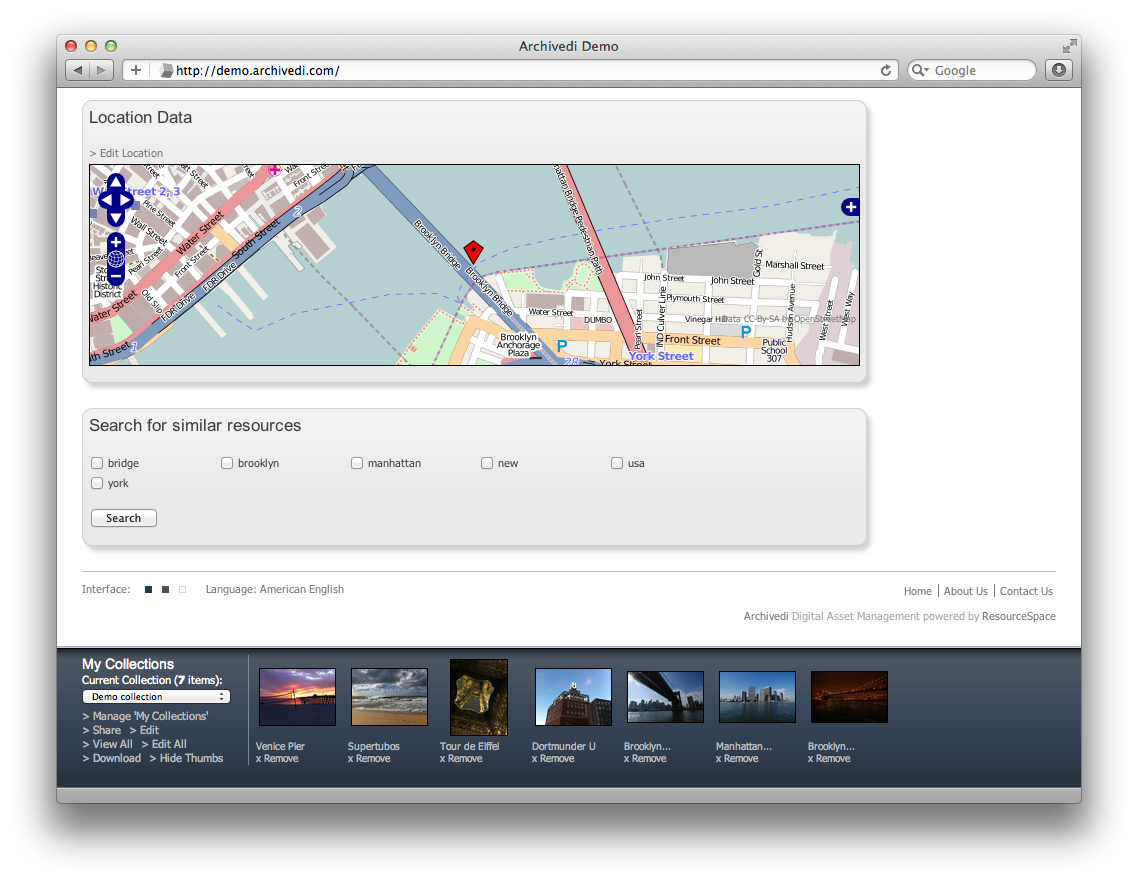The width and height of the screenshot is (1138, 882).
Task: Pan the map left with arrow
Action: point(105,201)
